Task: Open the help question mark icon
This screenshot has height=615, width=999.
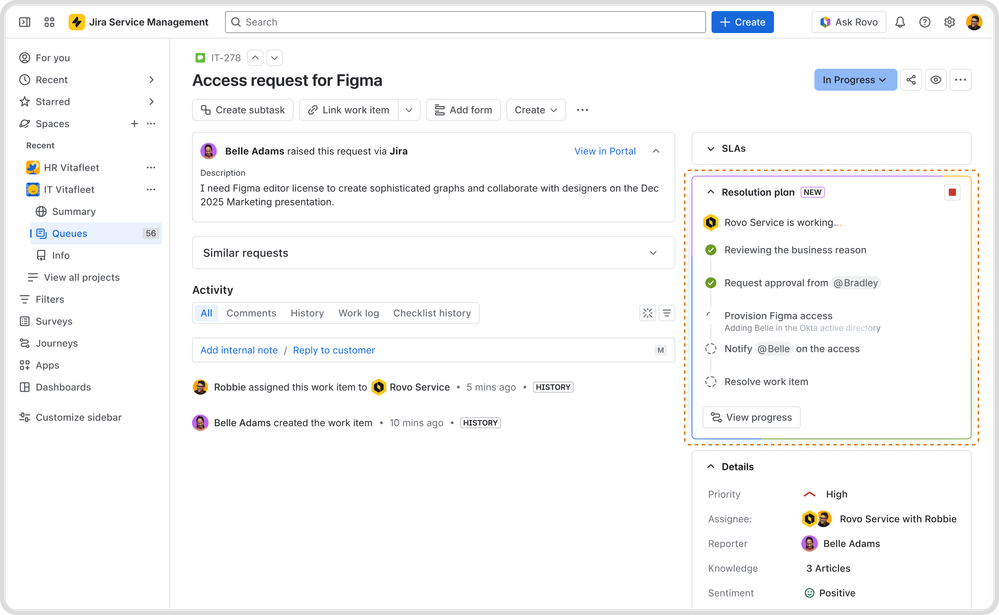Action: click(x=924, y=22)
